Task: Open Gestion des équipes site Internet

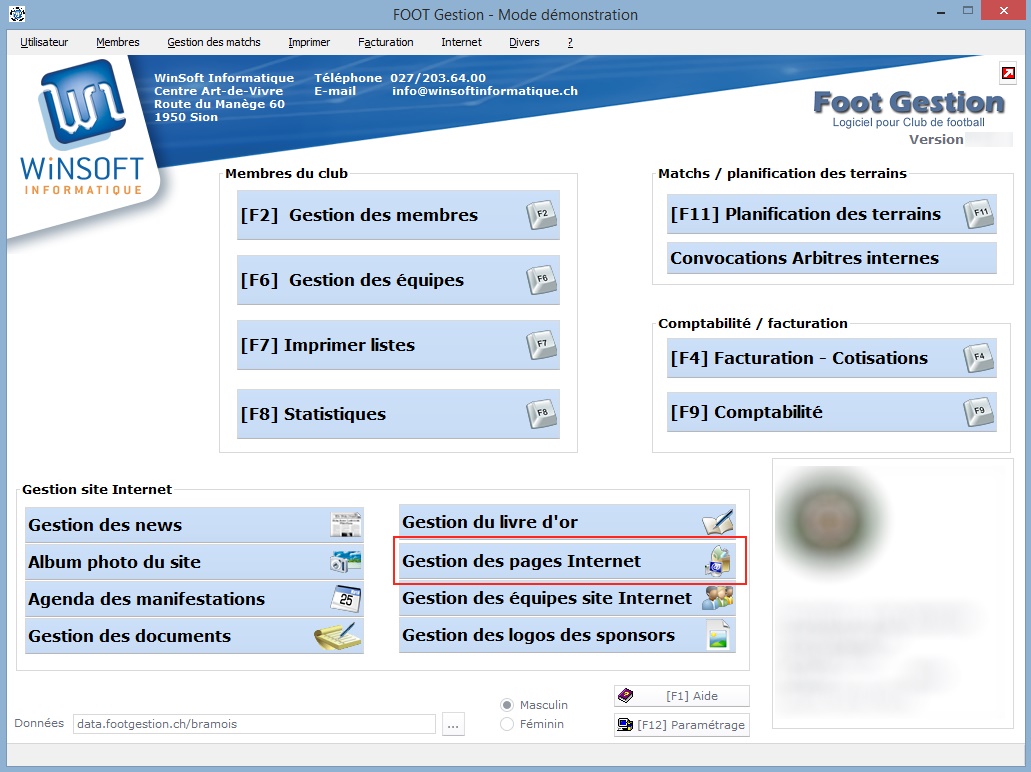Action: [567, 598]
